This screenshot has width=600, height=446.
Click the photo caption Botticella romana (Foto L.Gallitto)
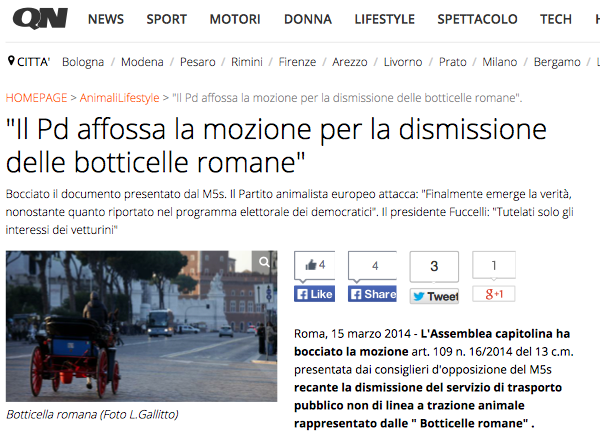pos(92,415)
